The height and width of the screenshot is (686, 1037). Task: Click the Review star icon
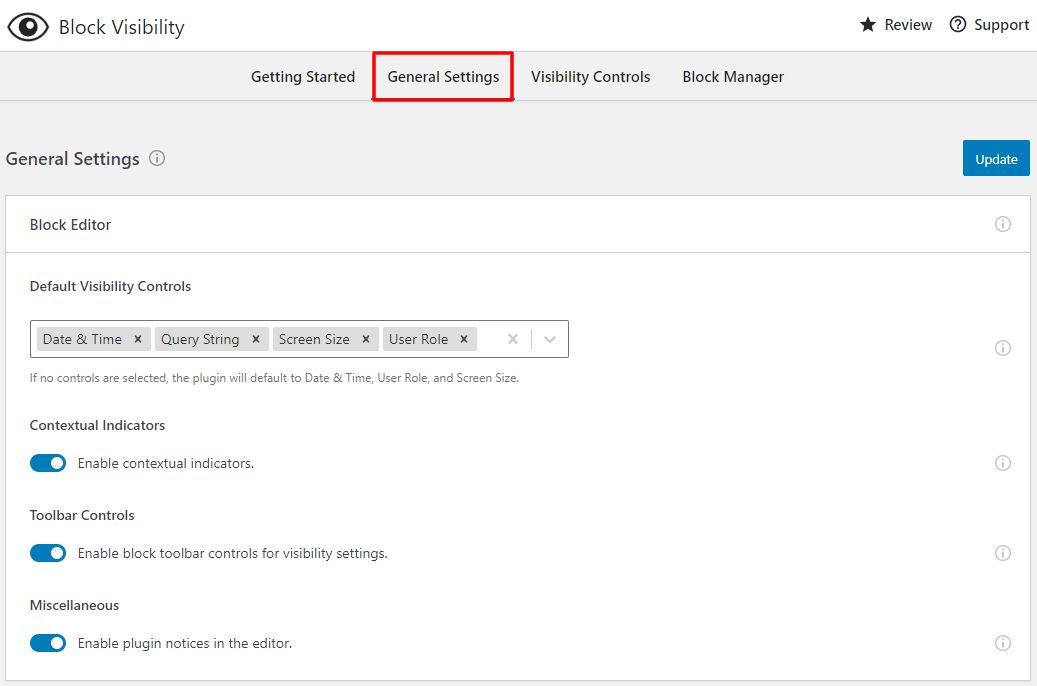[x=868, y=25]
